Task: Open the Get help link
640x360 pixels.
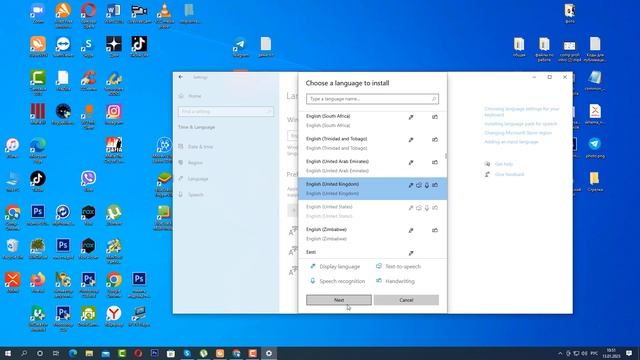Action: tap(504, 164)
